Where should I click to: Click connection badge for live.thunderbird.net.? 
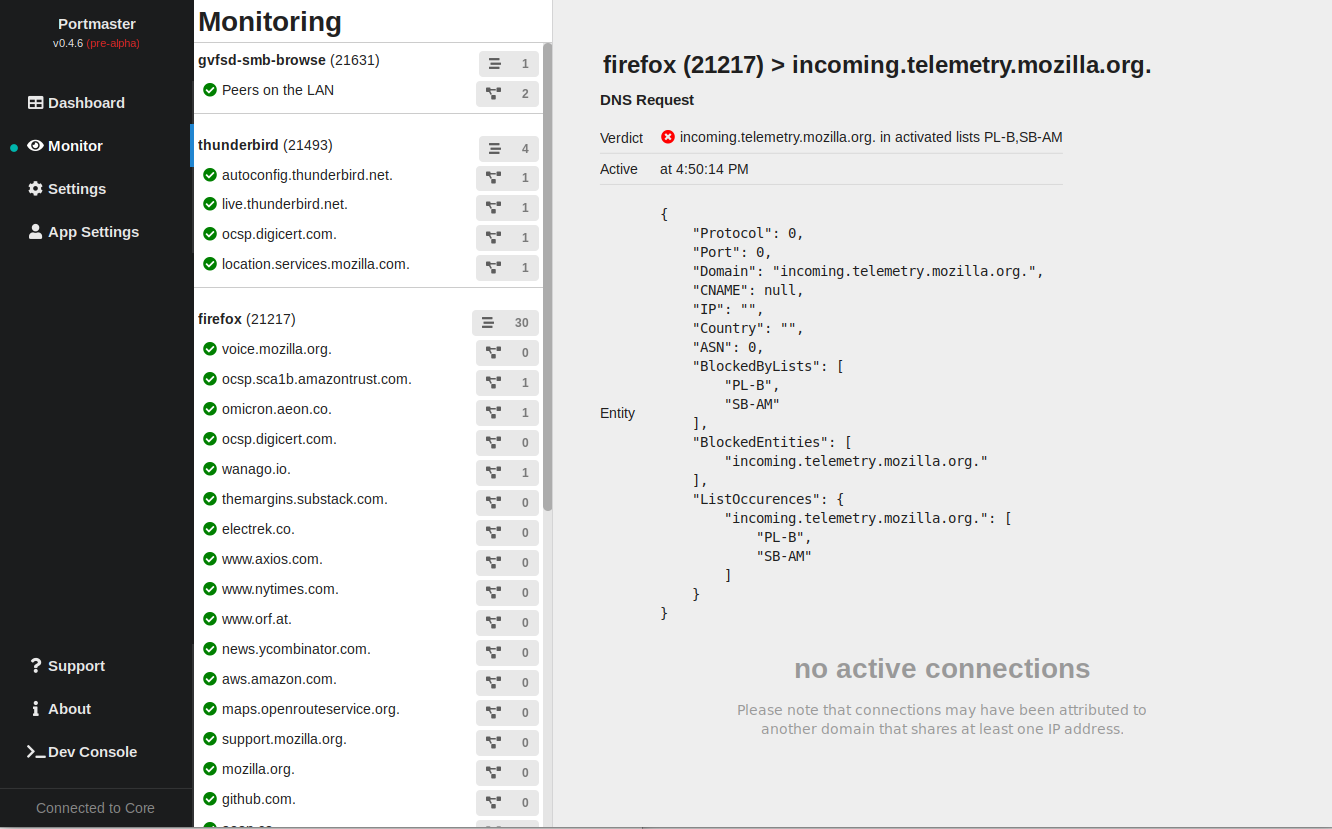click(507, 208)
